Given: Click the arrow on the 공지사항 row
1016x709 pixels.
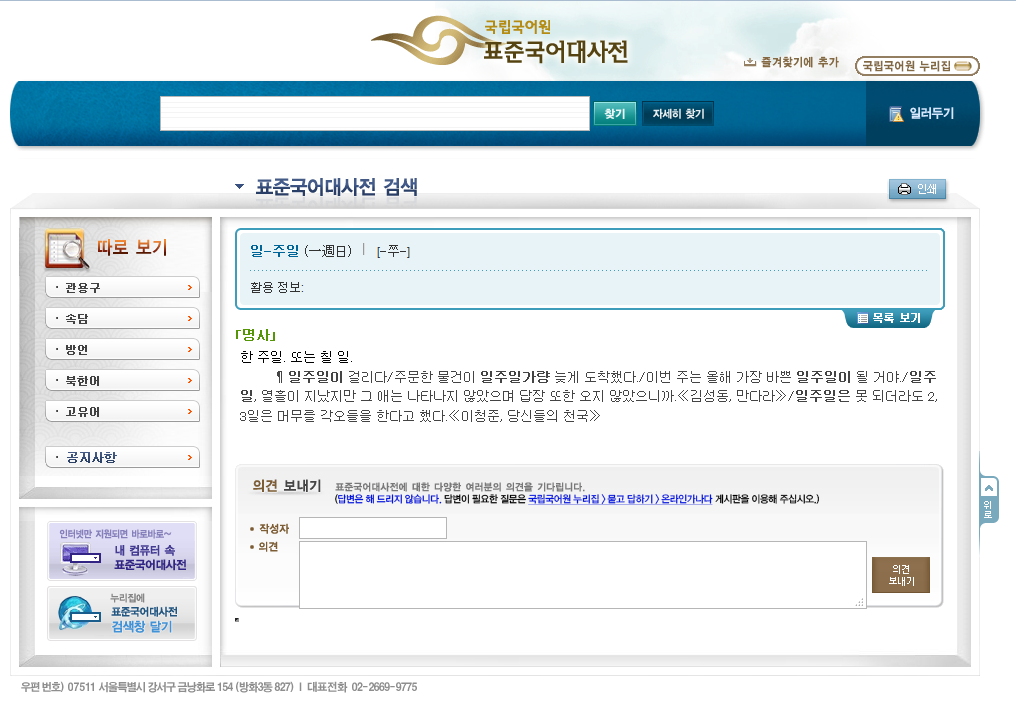Looking at the screenshot, I should (190, 457).
